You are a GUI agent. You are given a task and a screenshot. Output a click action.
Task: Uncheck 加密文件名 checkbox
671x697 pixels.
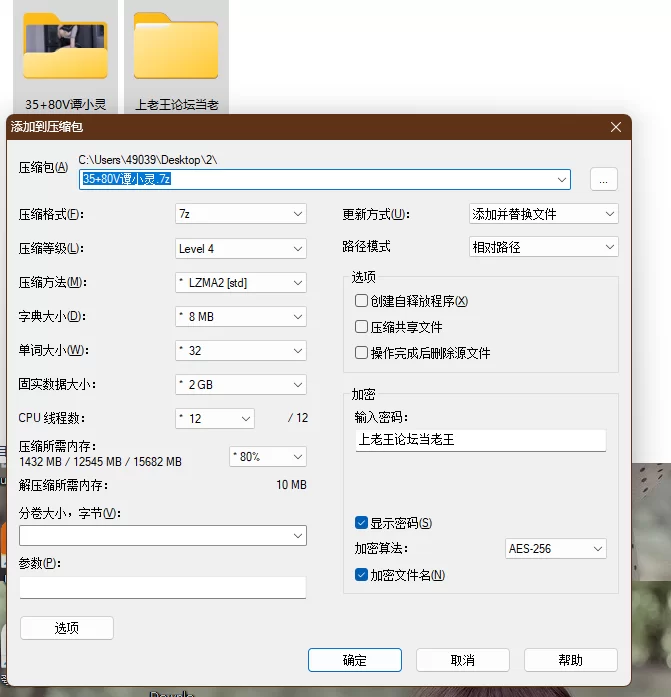pyautogui.click(x=361, y=575)
